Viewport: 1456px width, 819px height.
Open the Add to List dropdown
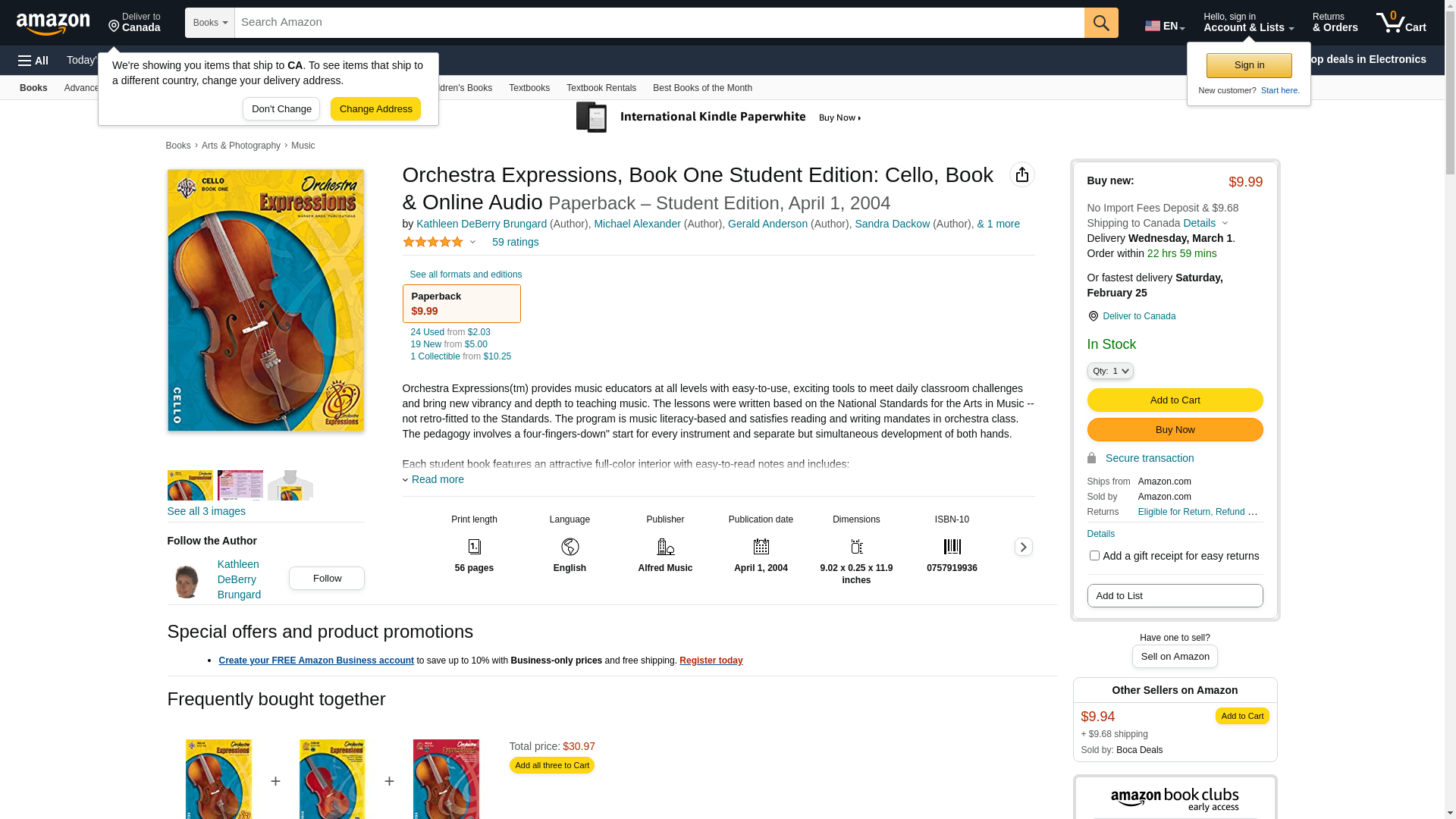click(x=1175, y=596)
